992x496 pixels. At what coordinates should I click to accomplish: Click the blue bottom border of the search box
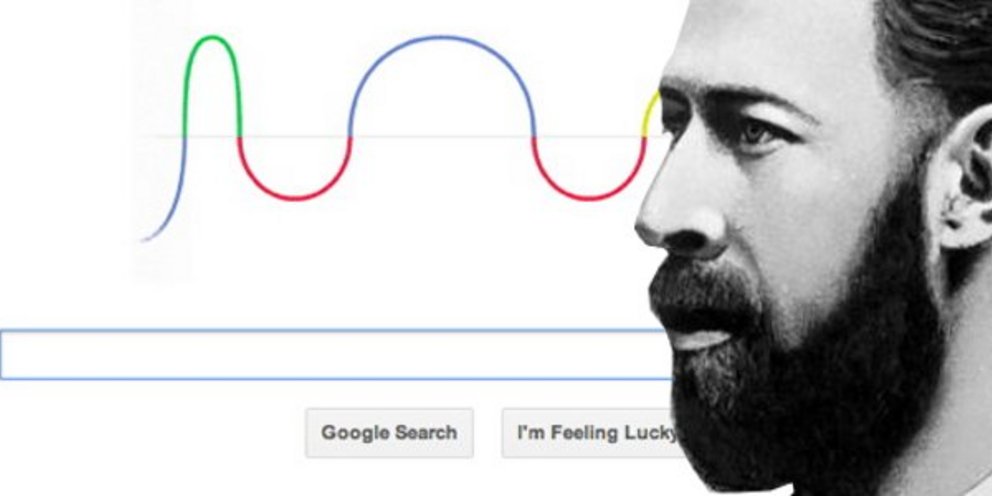pos(335,378)
